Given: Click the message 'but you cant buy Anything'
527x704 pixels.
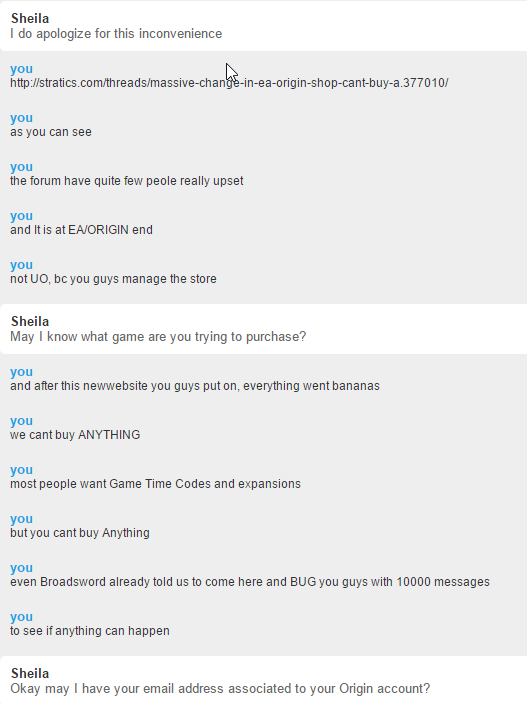Looking at the screenshot, I should (80, 533).
